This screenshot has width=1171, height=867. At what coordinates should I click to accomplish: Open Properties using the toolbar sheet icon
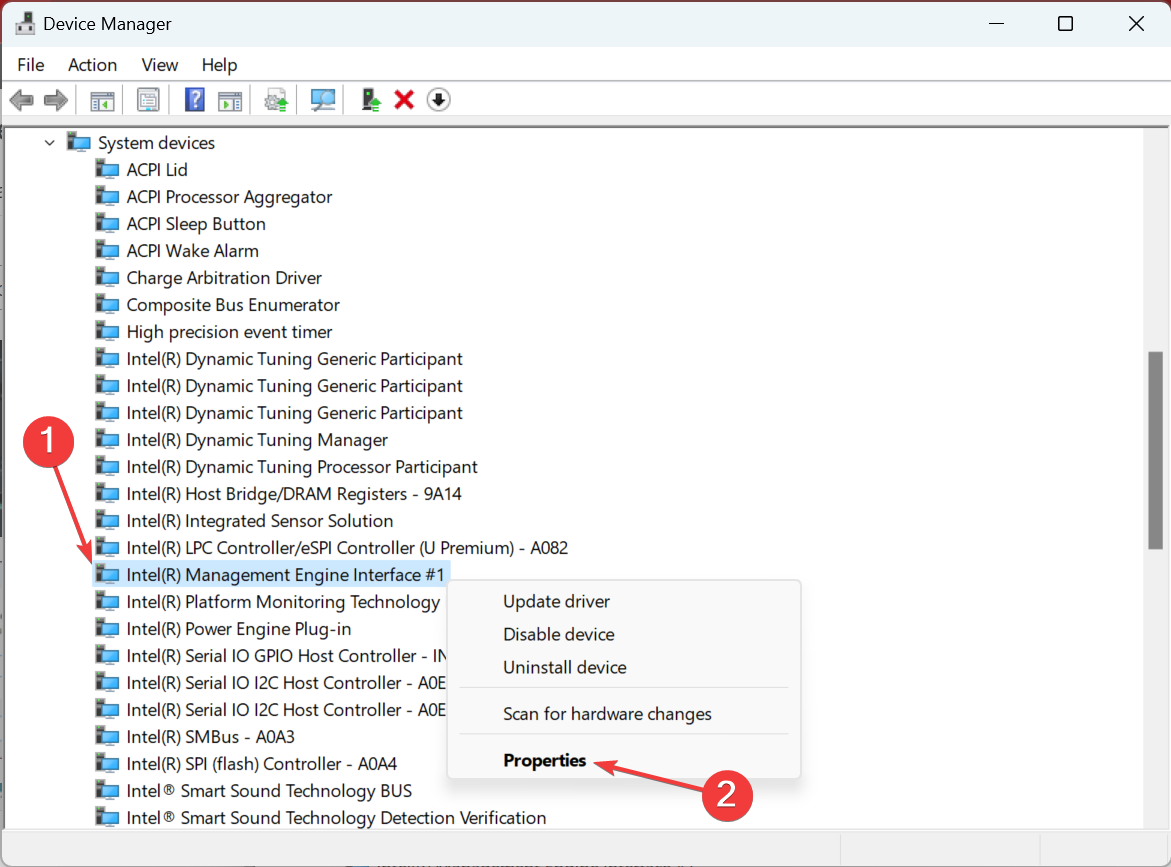pyautogui.click(x=148, y=100)
